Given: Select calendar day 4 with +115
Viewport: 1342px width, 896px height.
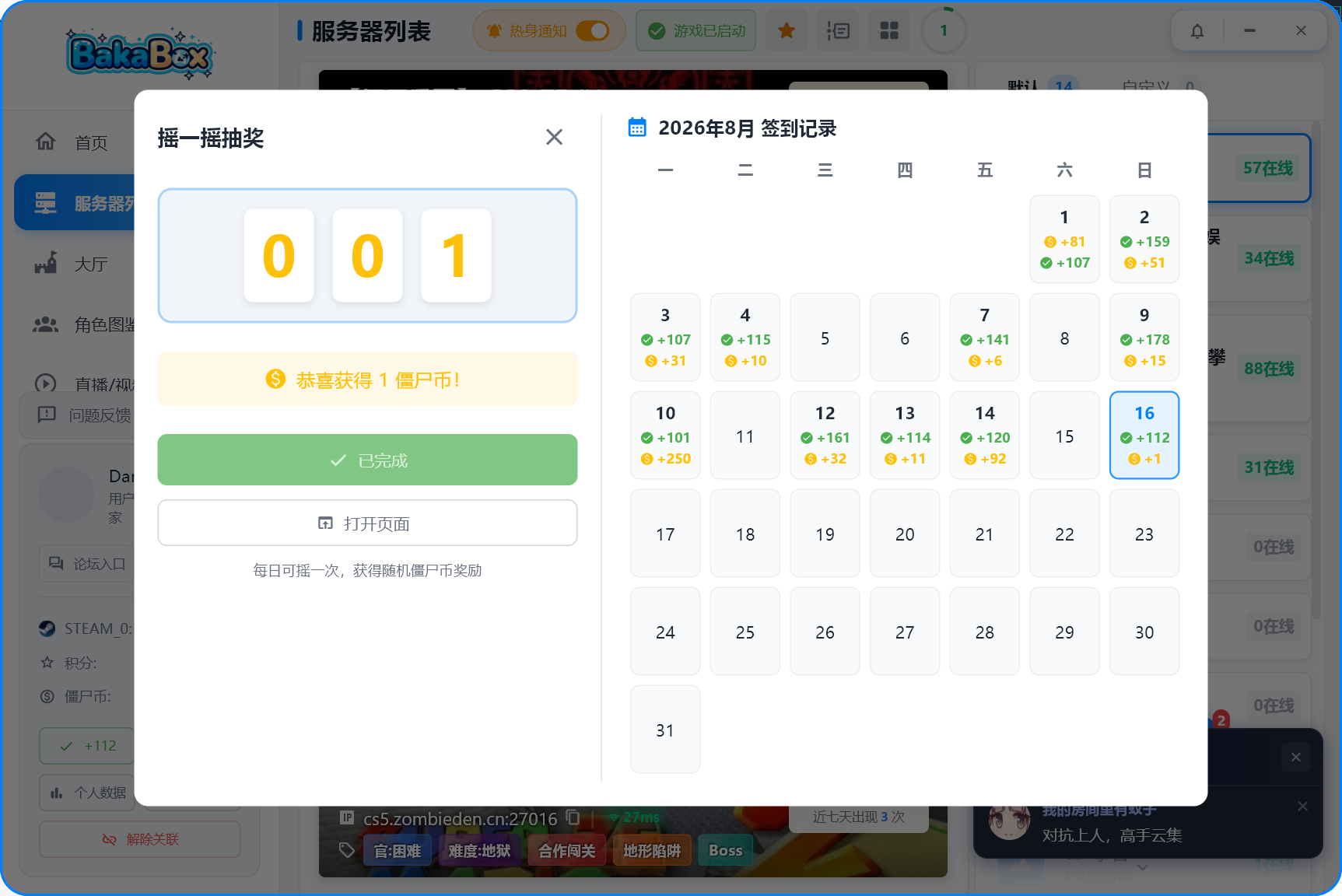Looking at the screenshot, I should pyautogui.click(x=745, y=338).
